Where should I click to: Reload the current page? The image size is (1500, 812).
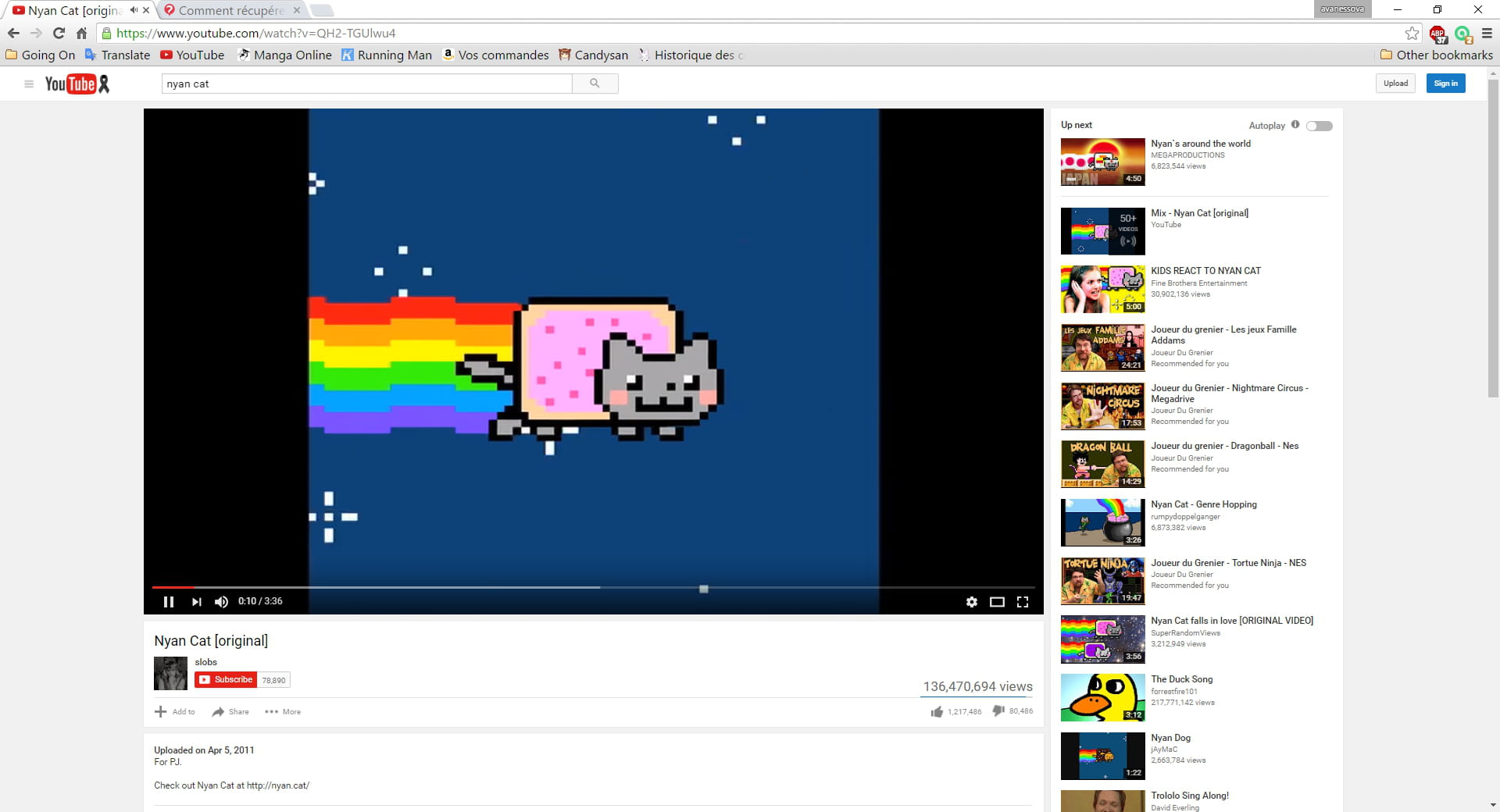[x=59, y=33]
